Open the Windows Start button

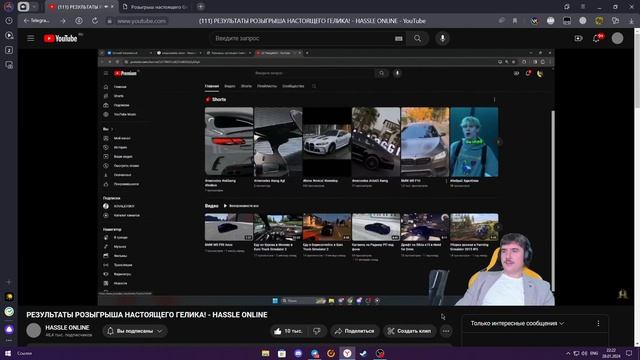(7, 353)
